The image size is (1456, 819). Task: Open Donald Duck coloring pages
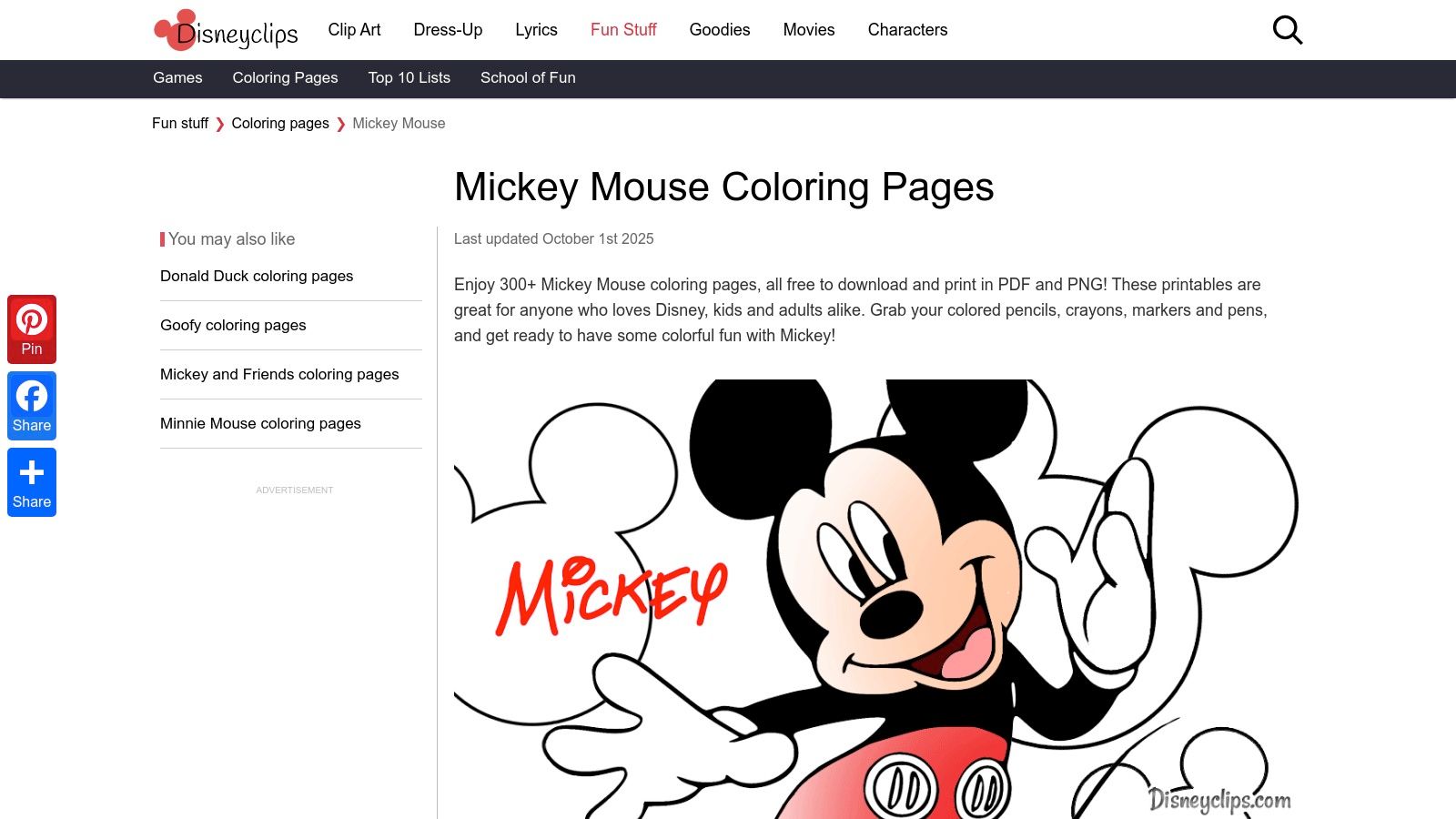point(257,276)
